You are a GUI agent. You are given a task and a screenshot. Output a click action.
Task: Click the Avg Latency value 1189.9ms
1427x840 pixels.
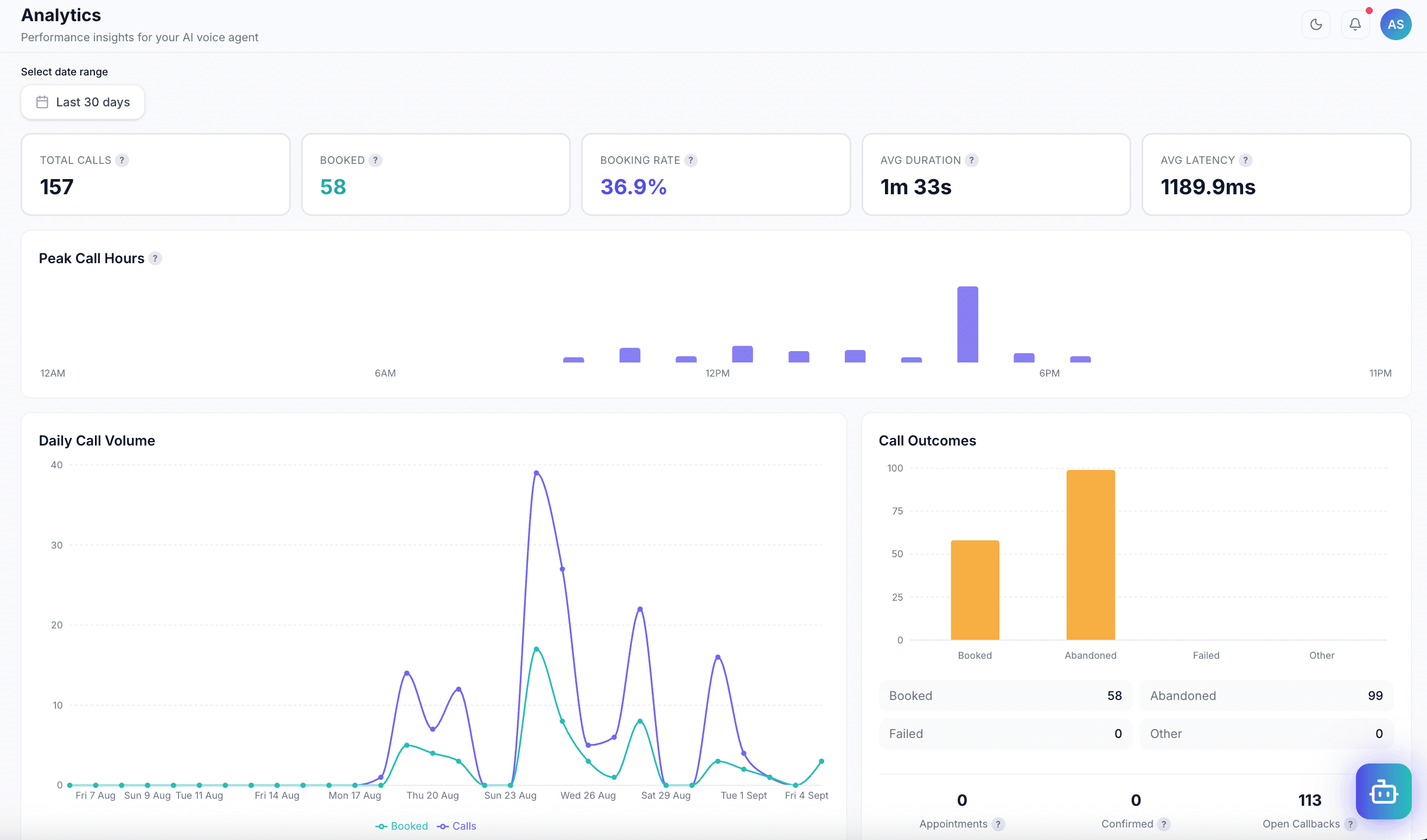pyautogui.click(x=1208, y=187)
